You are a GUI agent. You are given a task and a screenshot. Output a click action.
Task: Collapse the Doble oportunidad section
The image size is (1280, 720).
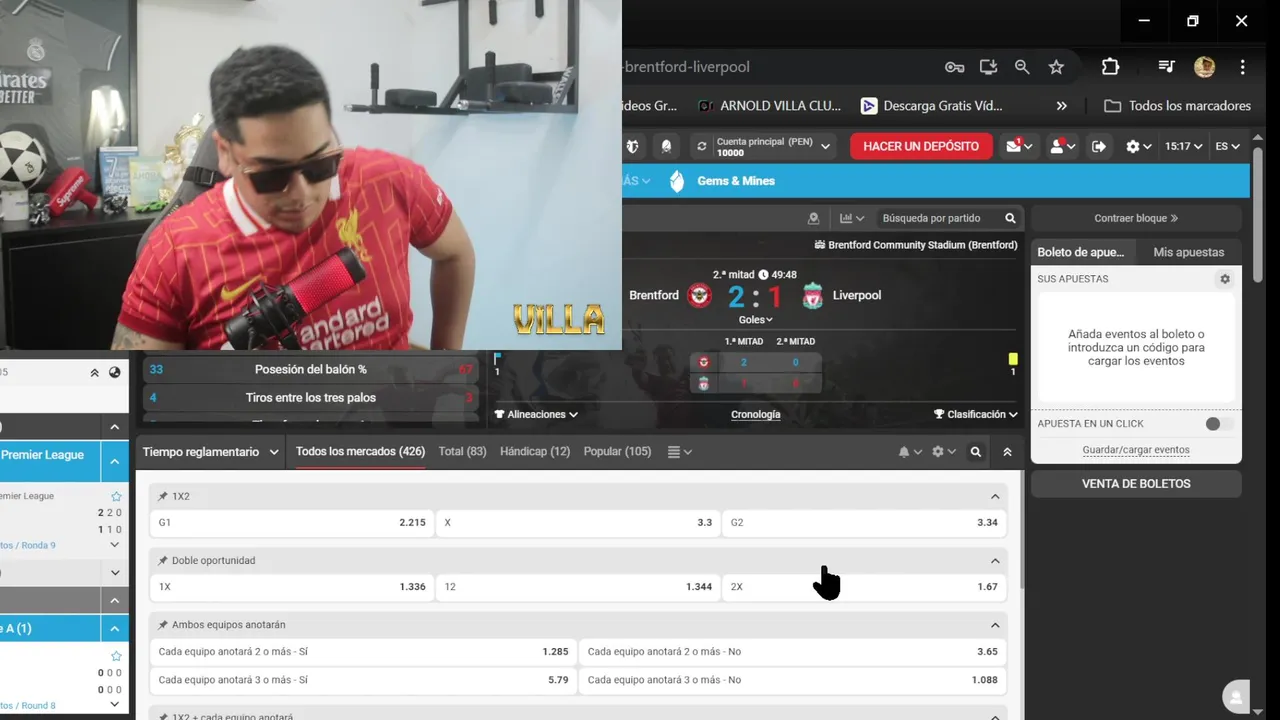click(995, 561)
